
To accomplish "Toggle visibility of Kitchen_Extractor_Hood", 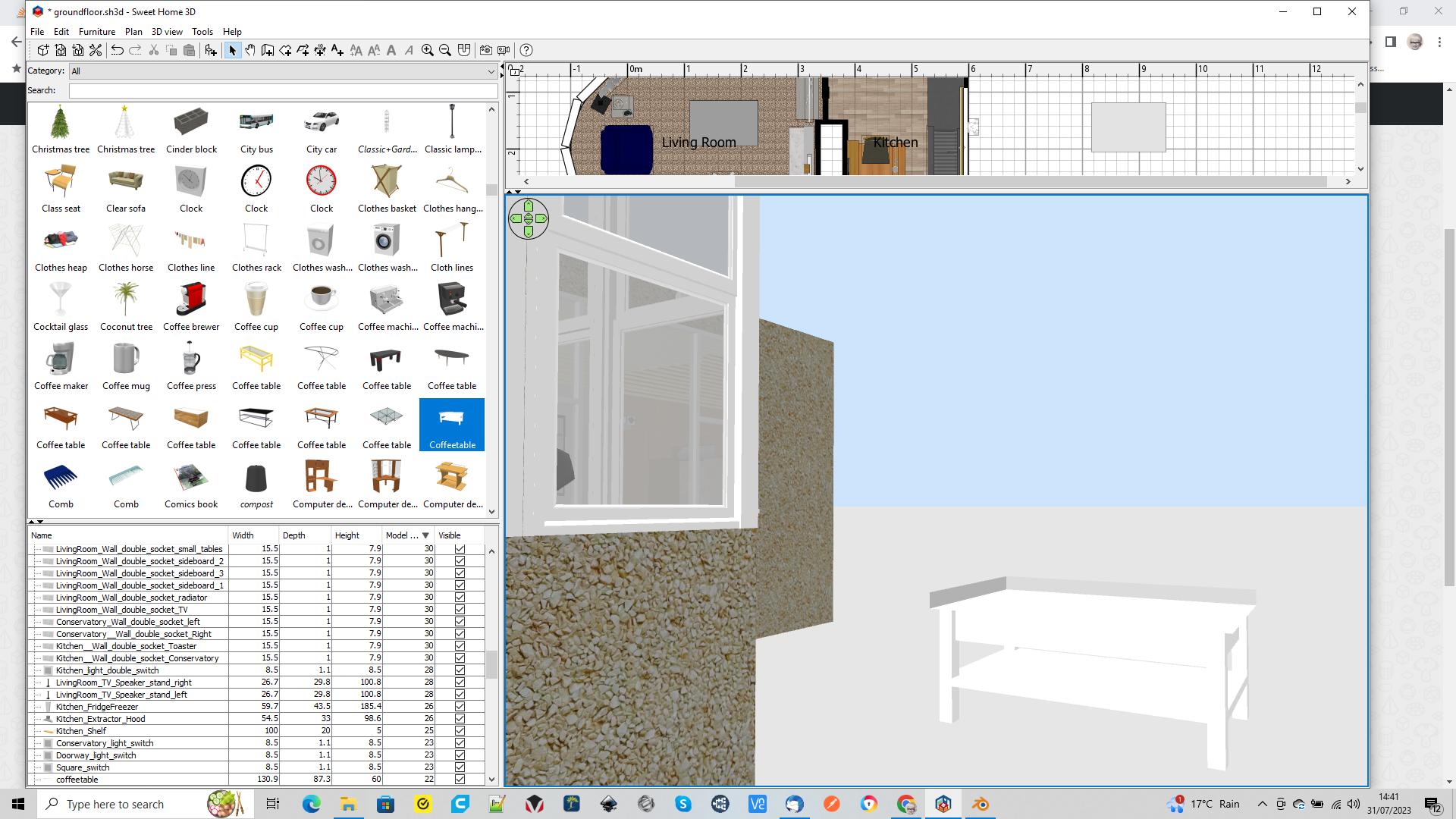I will pos(460,719).
